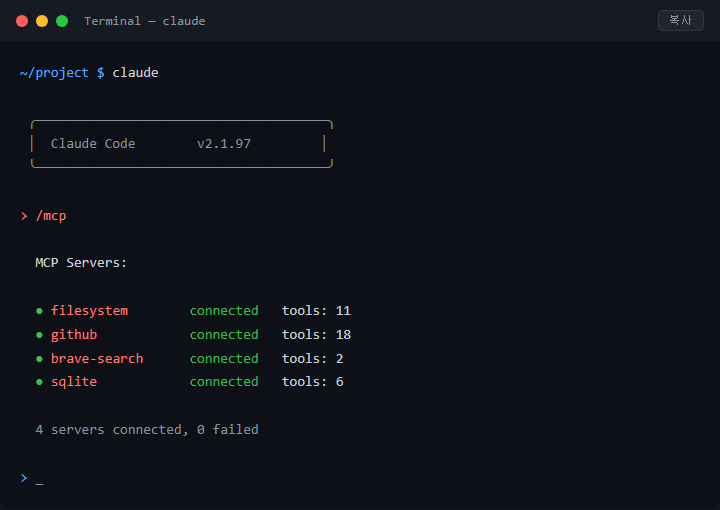Click the 복사 copy button
The height and width of the screenshot is (510, 720).
click(x=681, y=20)
